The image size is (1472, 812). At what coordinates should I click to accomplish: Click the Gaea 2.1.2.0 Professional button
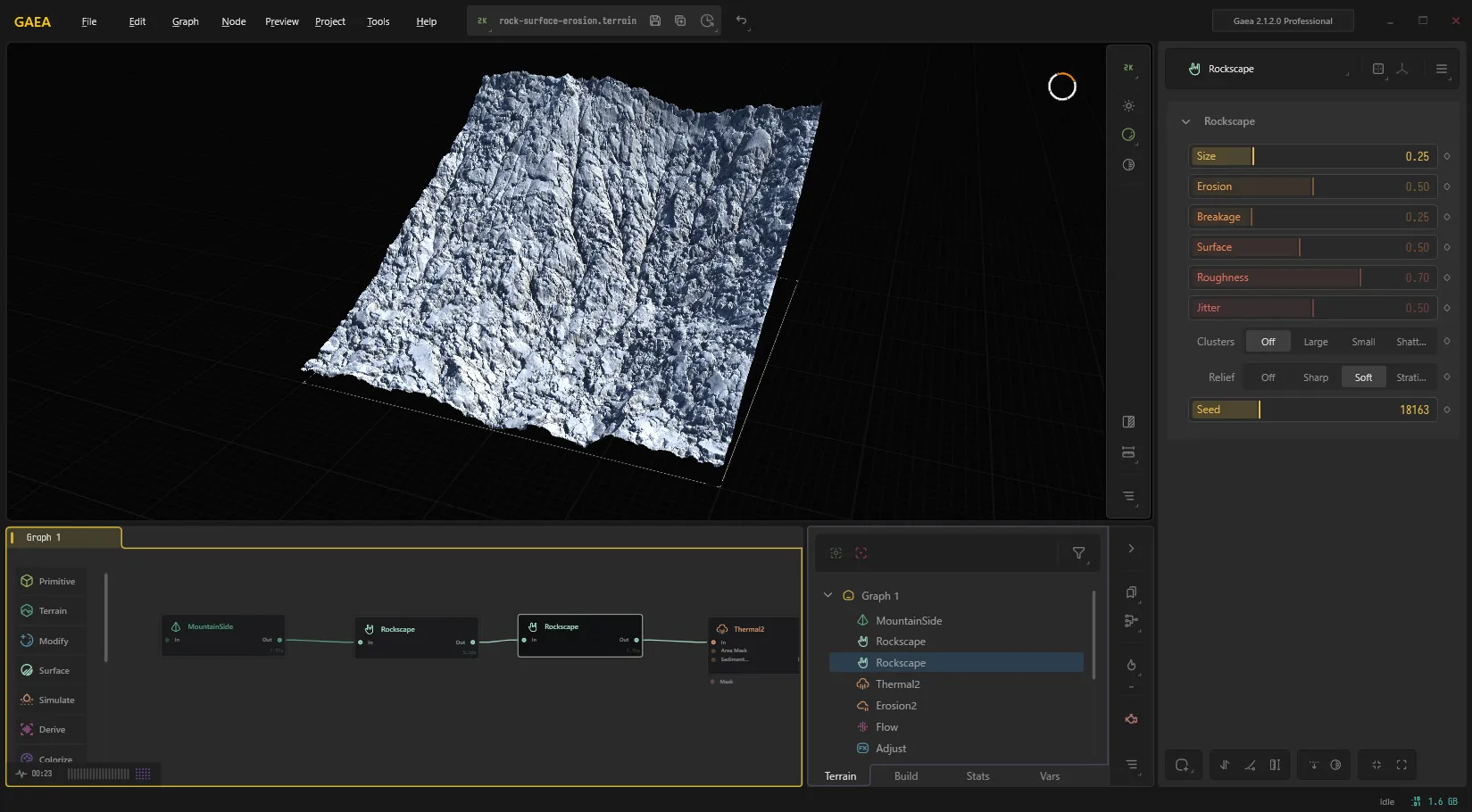(1283, 21)
